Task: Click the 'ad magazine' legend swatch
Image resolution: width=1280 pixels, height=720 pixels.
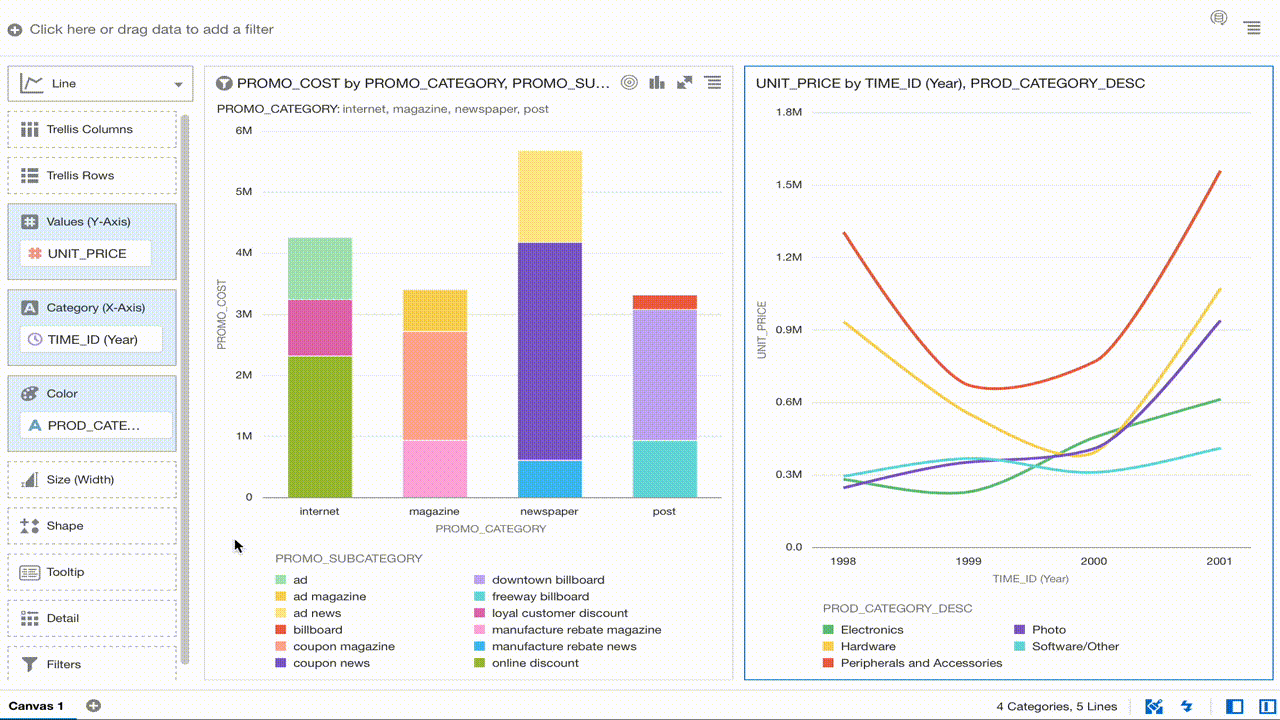Action: (281, 597)
